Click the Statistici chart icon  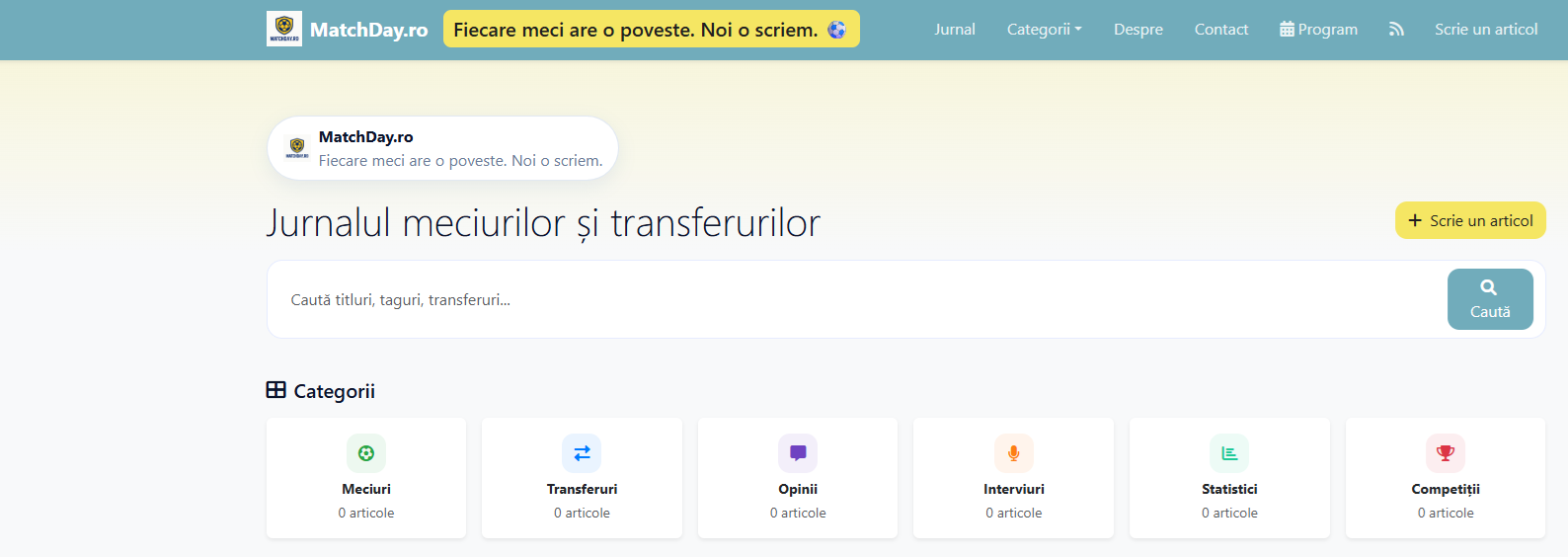coord(1229,453)
